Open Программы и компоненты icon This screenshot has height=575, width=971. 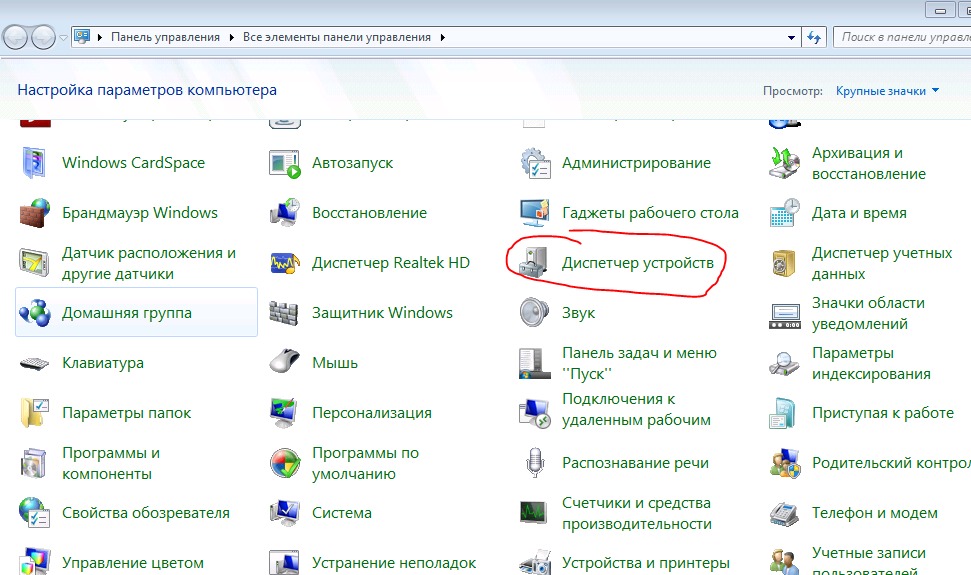tap(33, 464)
